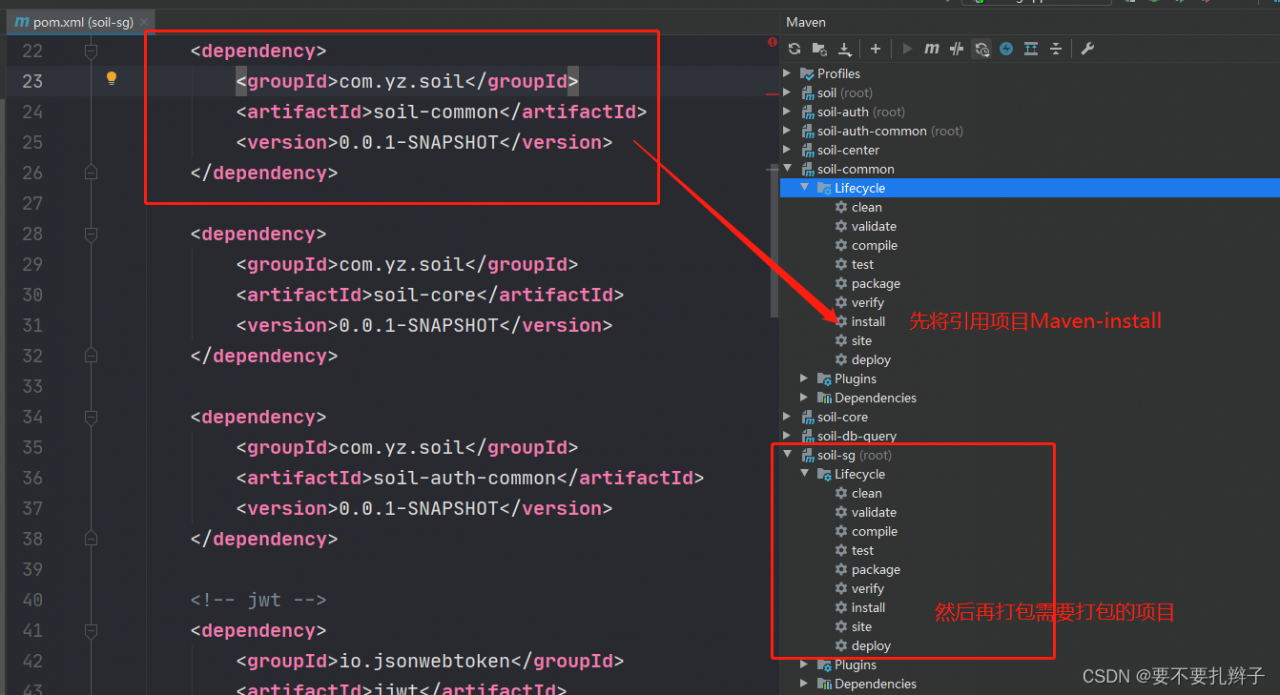Screen dimensions: 1280x695
Task: Toggle the highlighted reload-with-clock Maven icon
Action: click(982, 49)
